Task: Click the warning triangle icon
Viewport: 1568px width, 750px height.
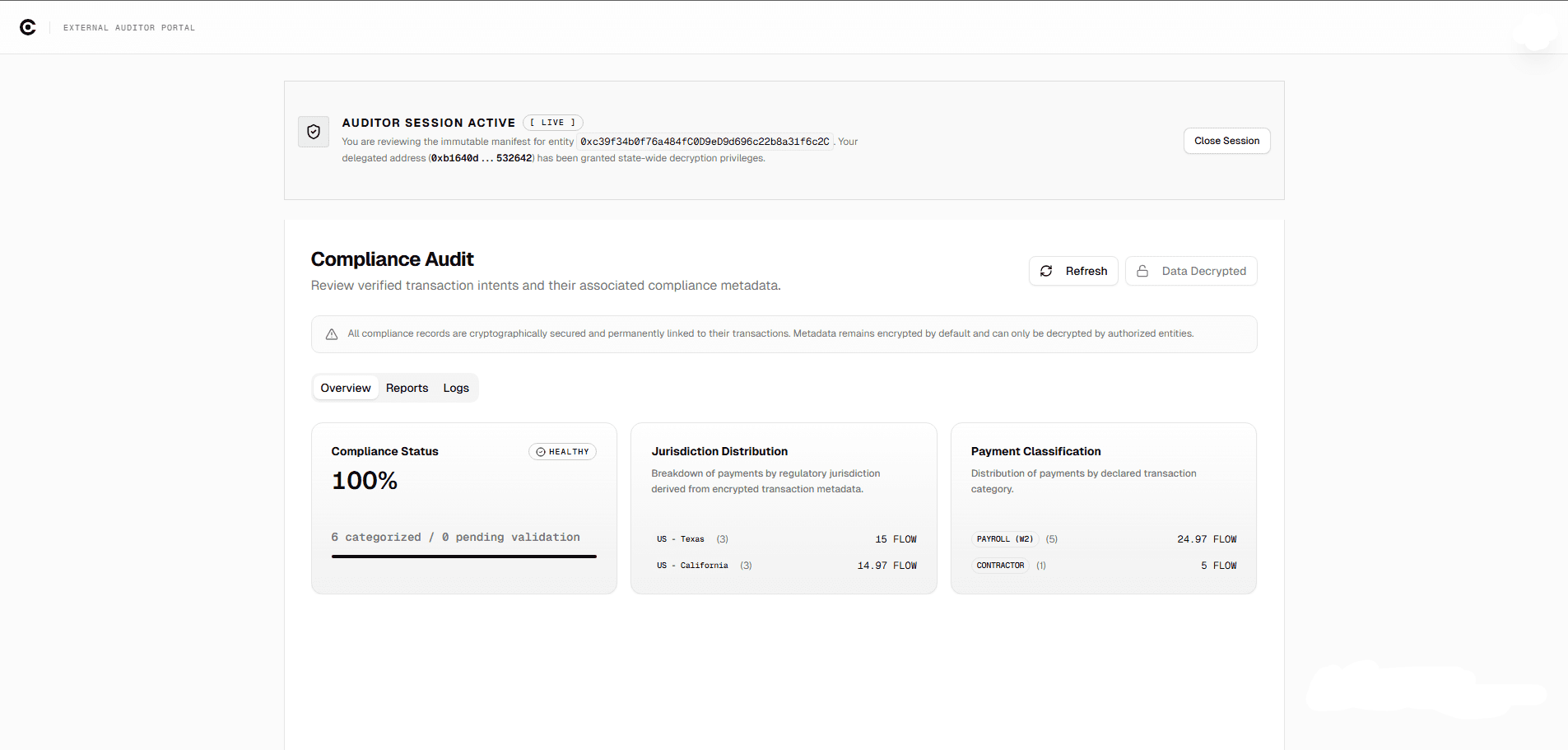Action: (331, 333)
